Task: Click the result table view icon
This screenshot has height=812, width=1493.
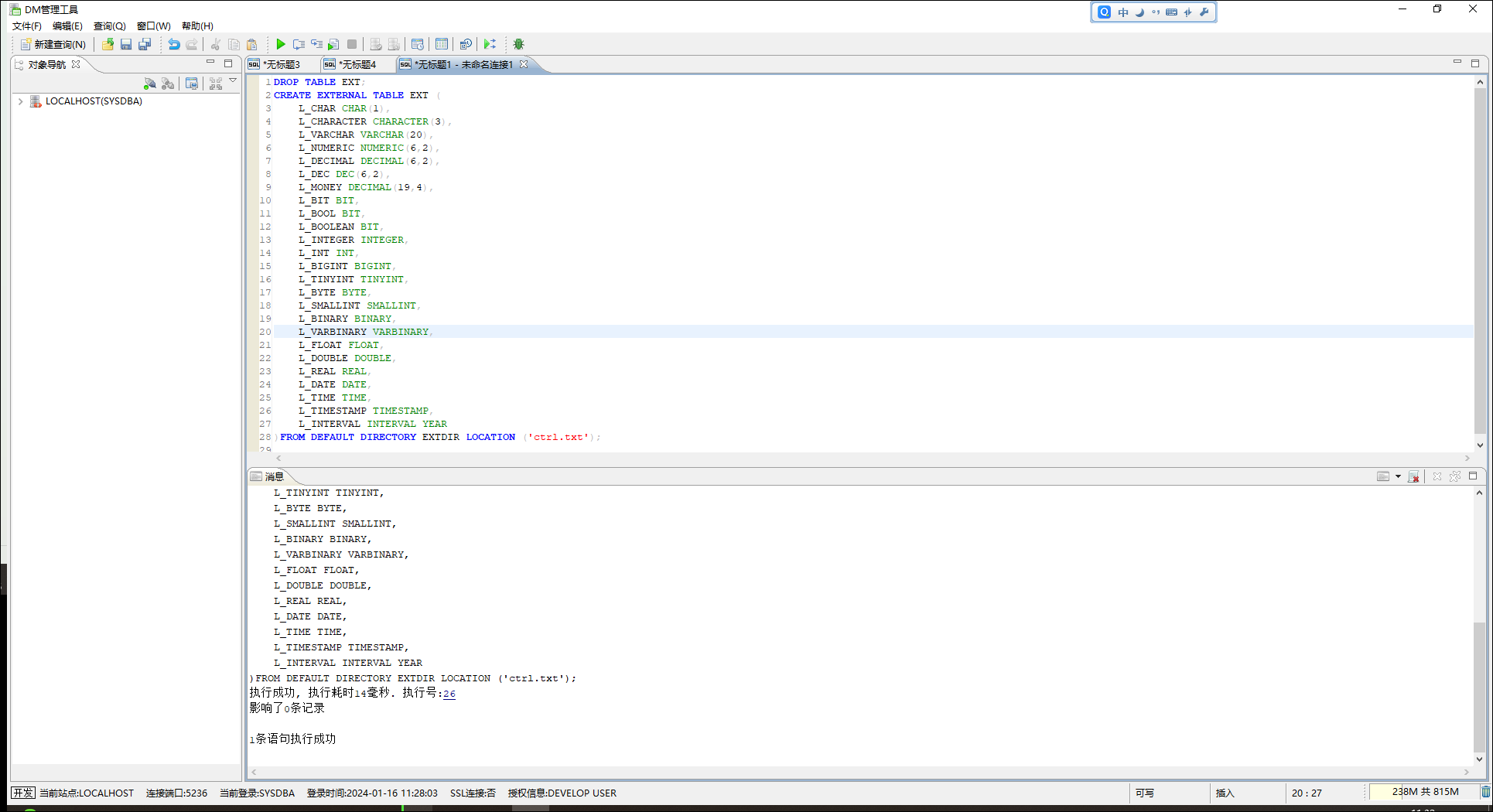Action: coord(442,44)
